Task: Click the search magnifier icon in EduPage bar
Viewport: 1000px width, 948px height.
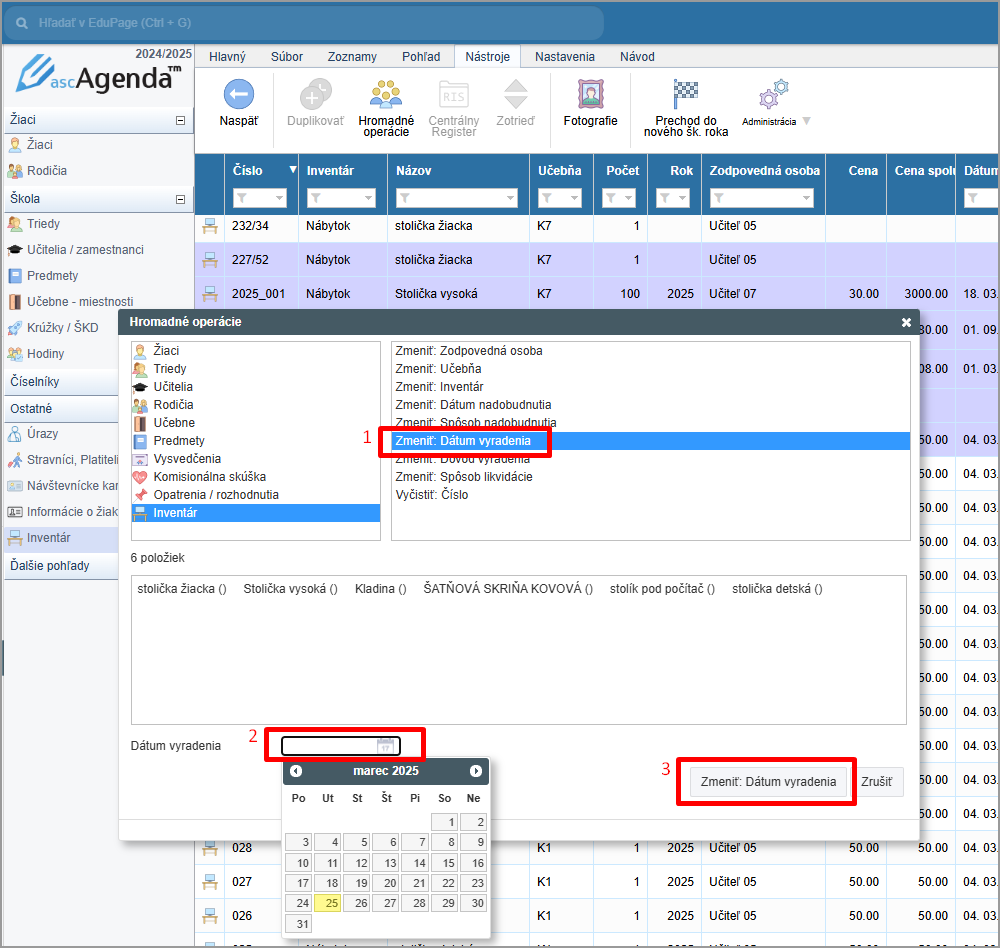Action: (22, 23)
